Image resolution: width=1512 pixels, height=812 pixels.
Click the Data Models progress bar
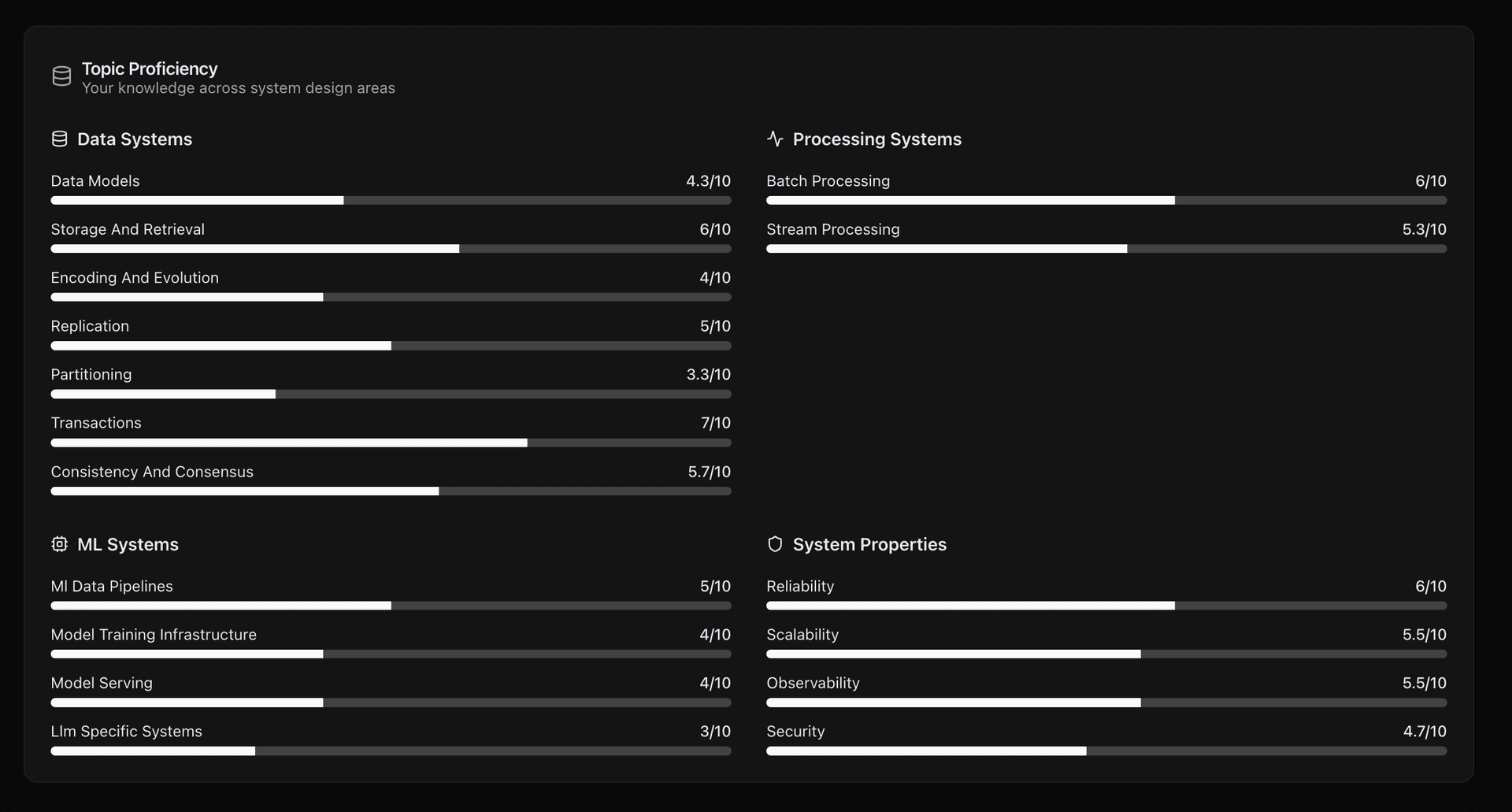tap(391, 201)
